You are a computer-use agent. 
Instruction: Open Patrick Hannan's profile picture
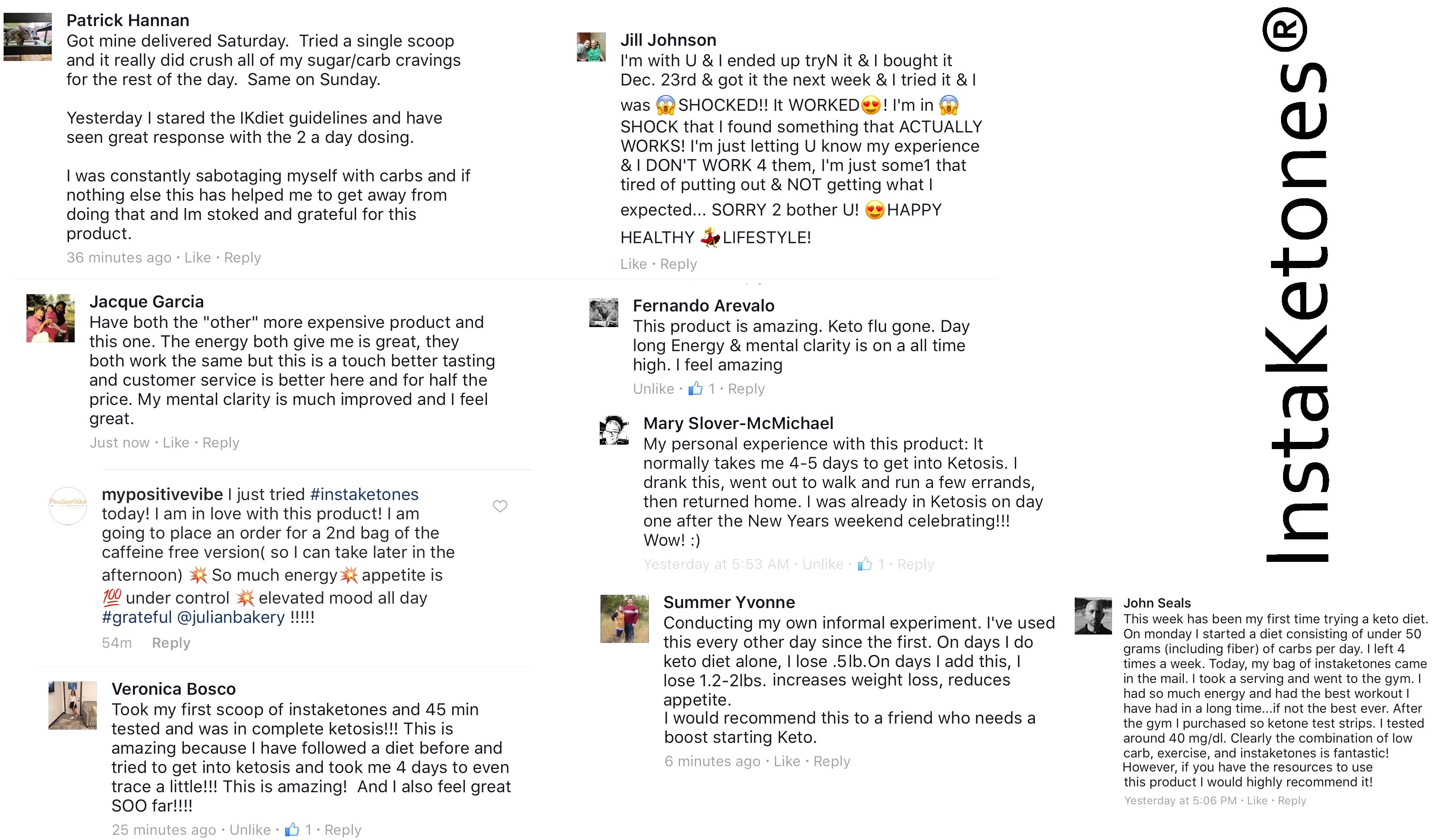tap(28, 37)
